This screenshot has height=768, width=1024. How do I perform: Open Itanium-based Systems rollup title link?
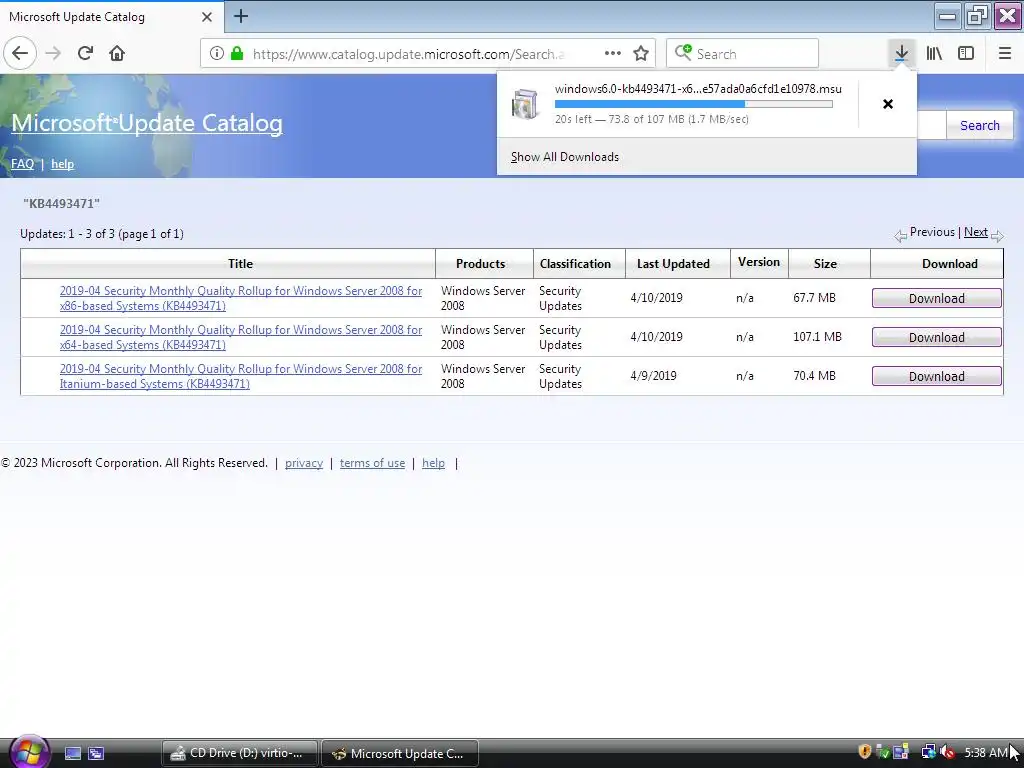pos(240,376)
